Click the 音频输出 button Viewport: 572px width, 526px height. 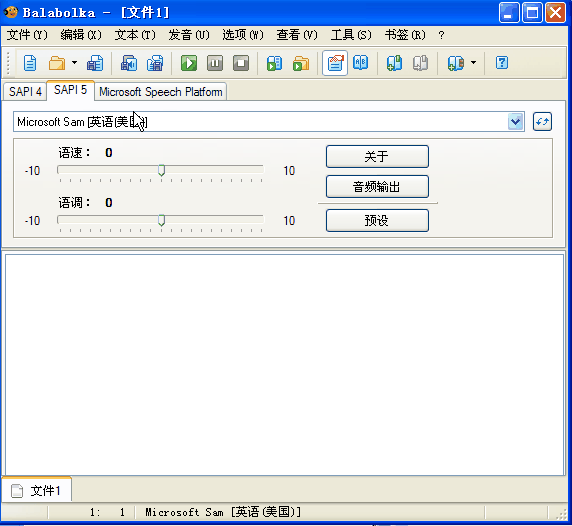click(x=377, y=187)
